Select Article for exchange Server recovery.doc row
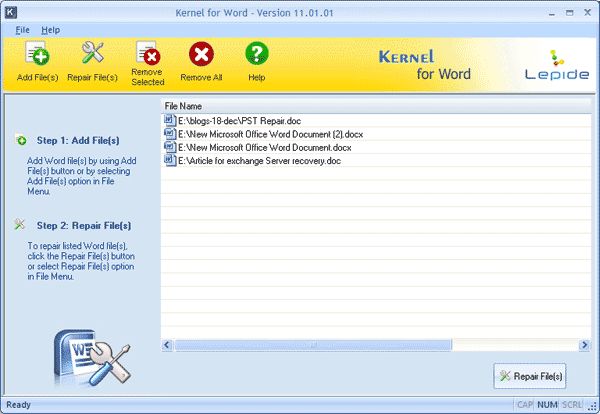600x414 pixels. 376,161
